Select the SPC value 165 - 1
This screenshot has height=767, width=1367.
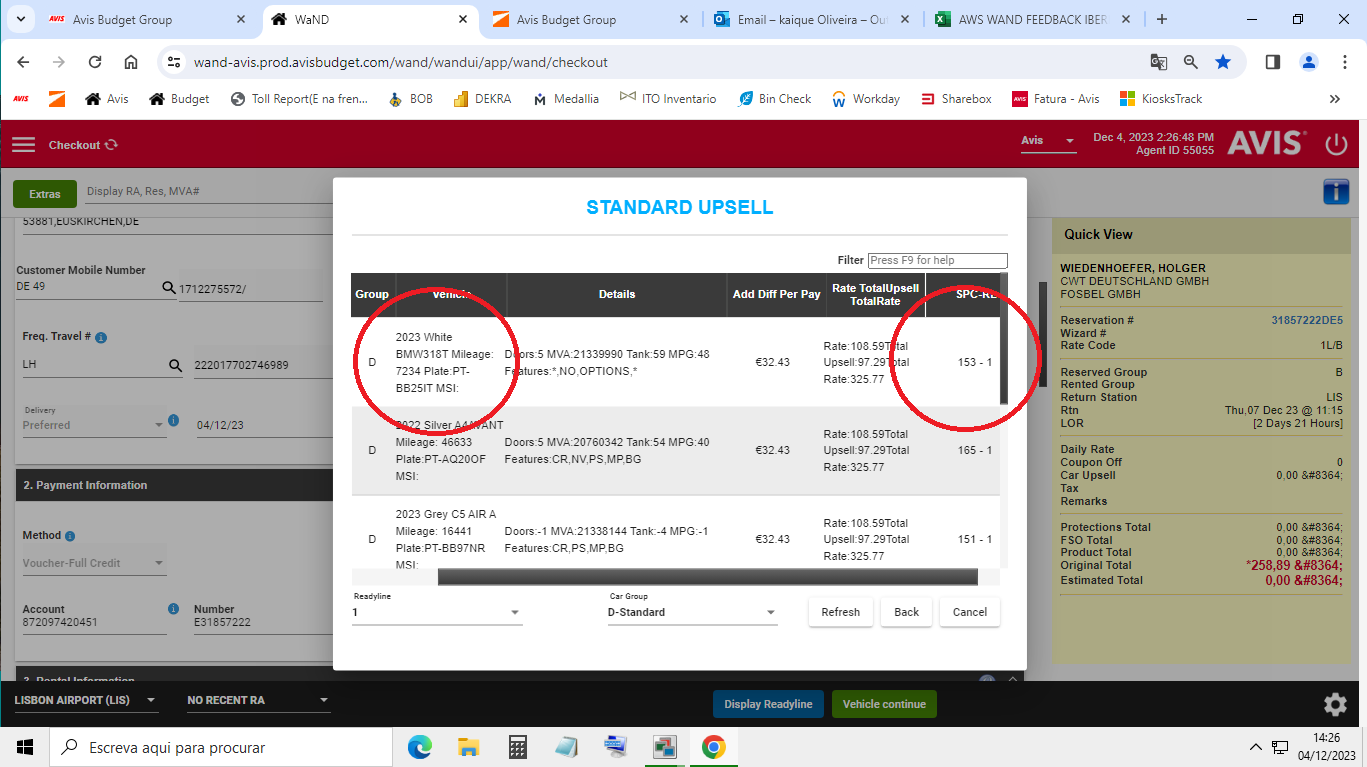pos(975,451)
